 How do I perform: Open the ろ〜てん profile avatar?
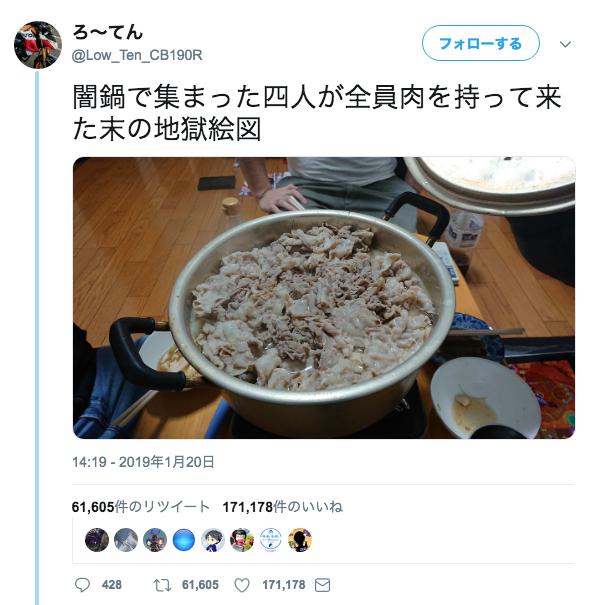click(x=38, y=45)
